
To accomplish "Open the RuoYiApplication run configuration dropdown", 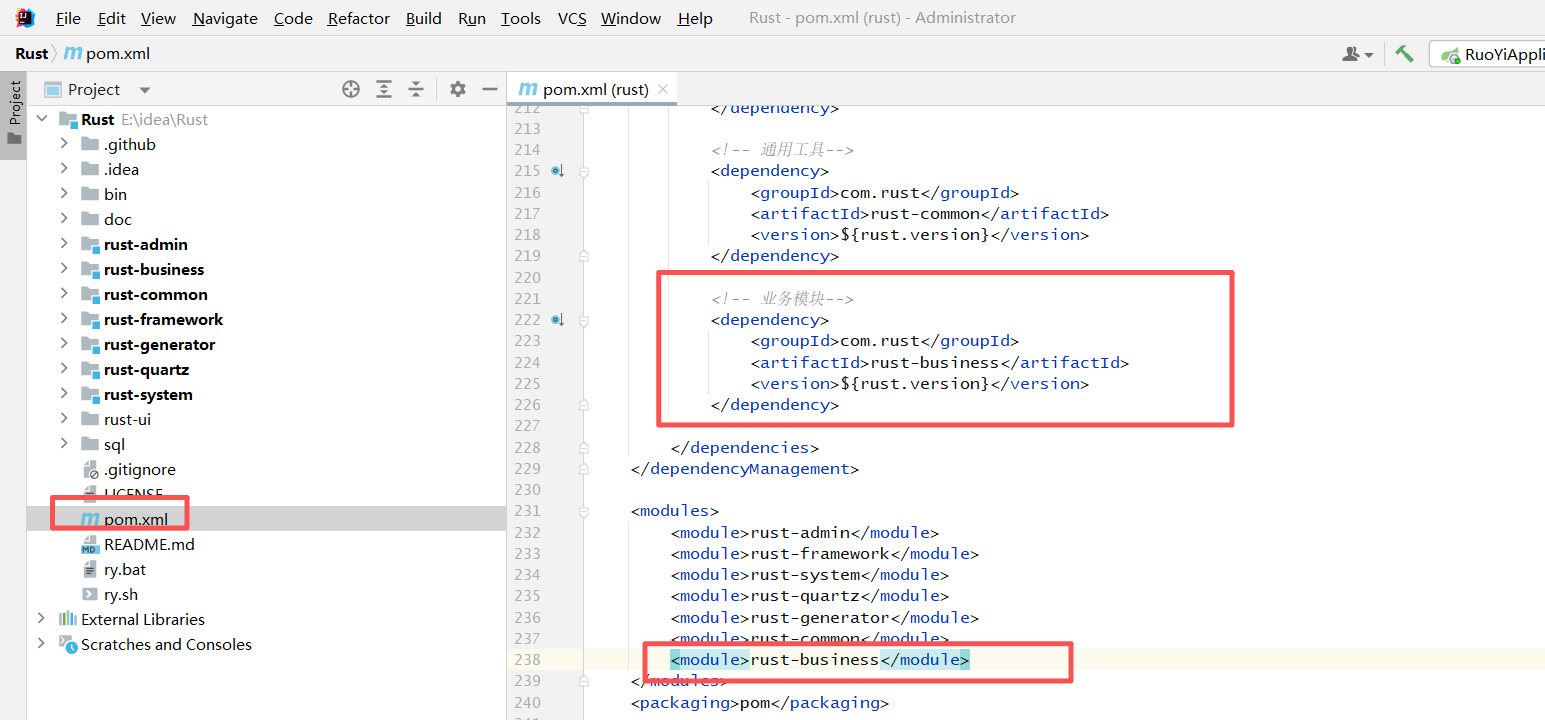I will tap(1490, 54).
